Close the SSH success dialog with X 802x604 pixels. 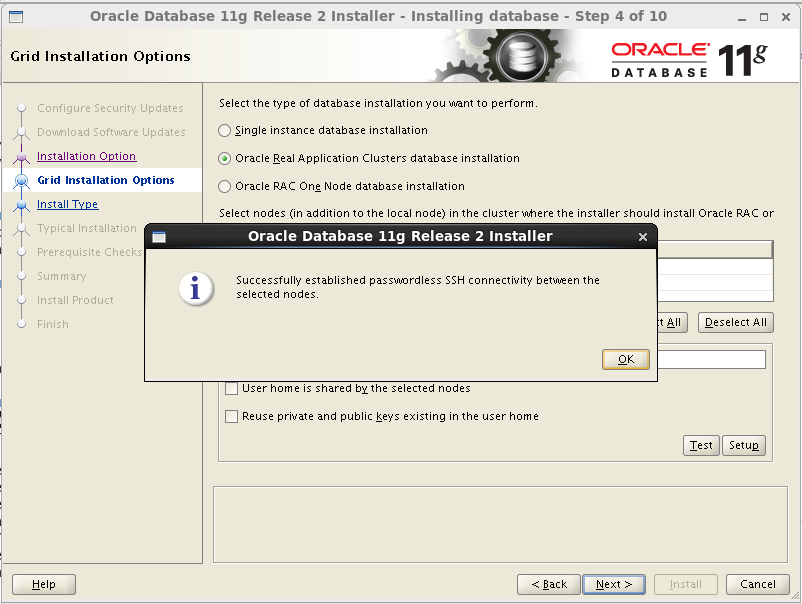click(643, 237)
